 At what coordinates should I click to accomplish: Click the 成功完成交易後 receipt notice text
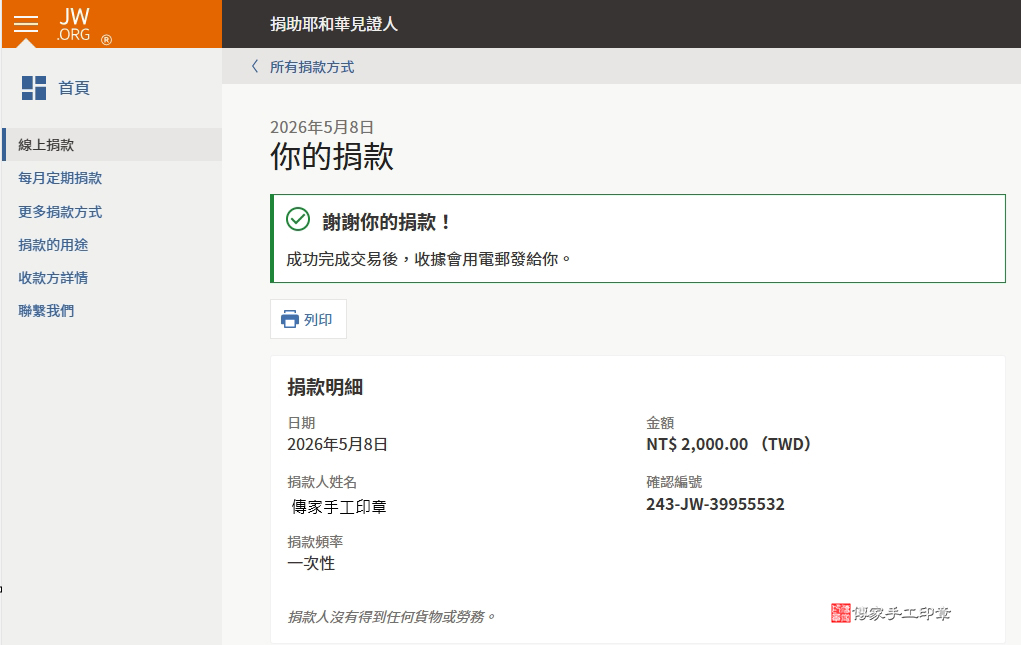pyautogui.click(x=429, y=259)
